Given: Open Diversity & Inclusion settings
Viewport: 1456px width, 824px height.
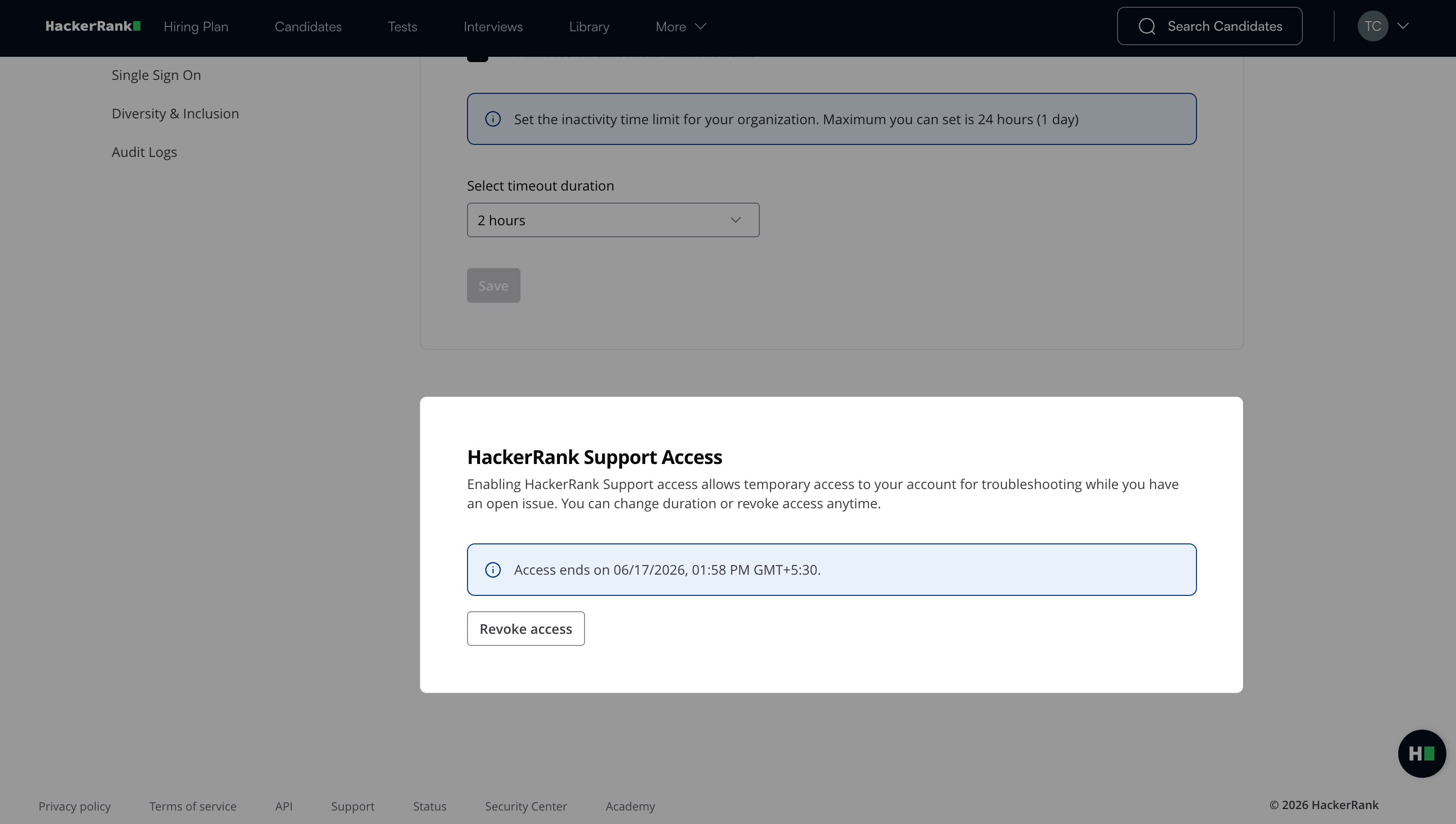Looking at the screenshot, I should (175, 113).
